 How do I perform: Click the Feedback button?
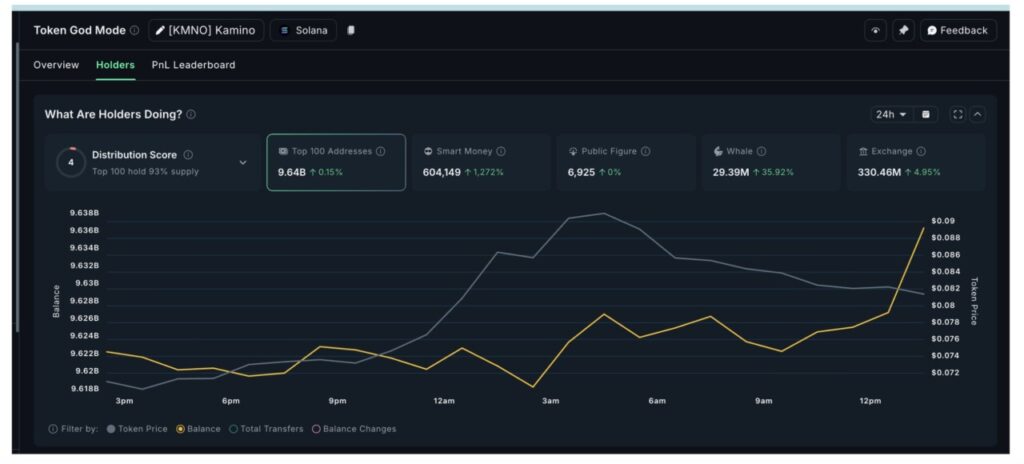(957, 30)
